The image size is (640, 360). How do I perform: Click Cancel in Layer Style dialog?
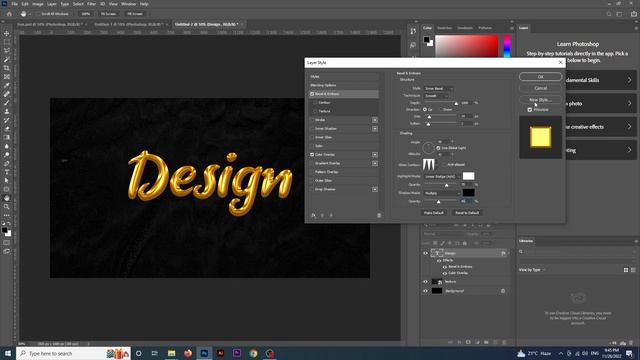[540, 88]
